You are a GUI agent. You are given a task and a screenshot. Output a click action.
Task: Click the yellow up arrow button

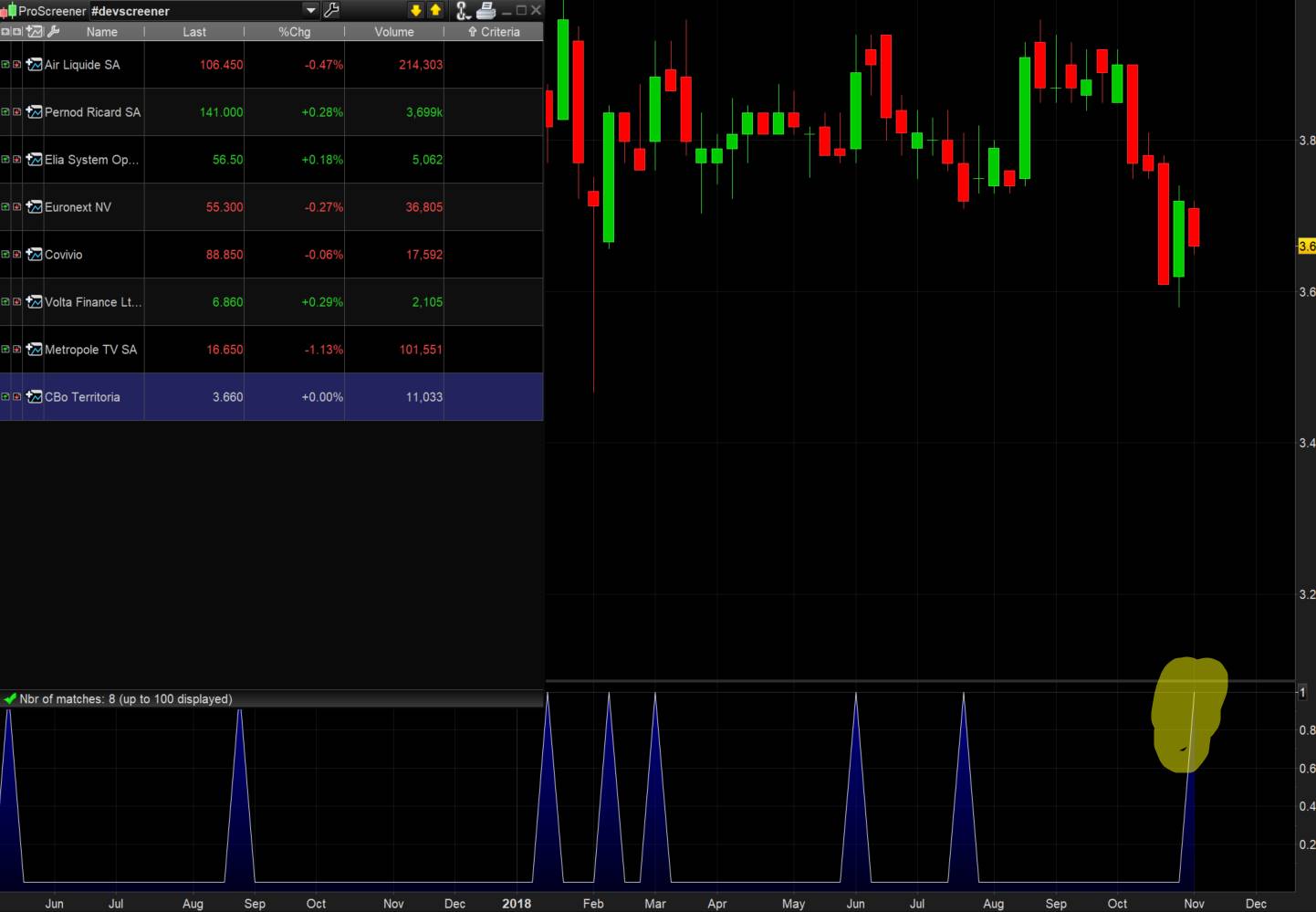pos(435,11)
